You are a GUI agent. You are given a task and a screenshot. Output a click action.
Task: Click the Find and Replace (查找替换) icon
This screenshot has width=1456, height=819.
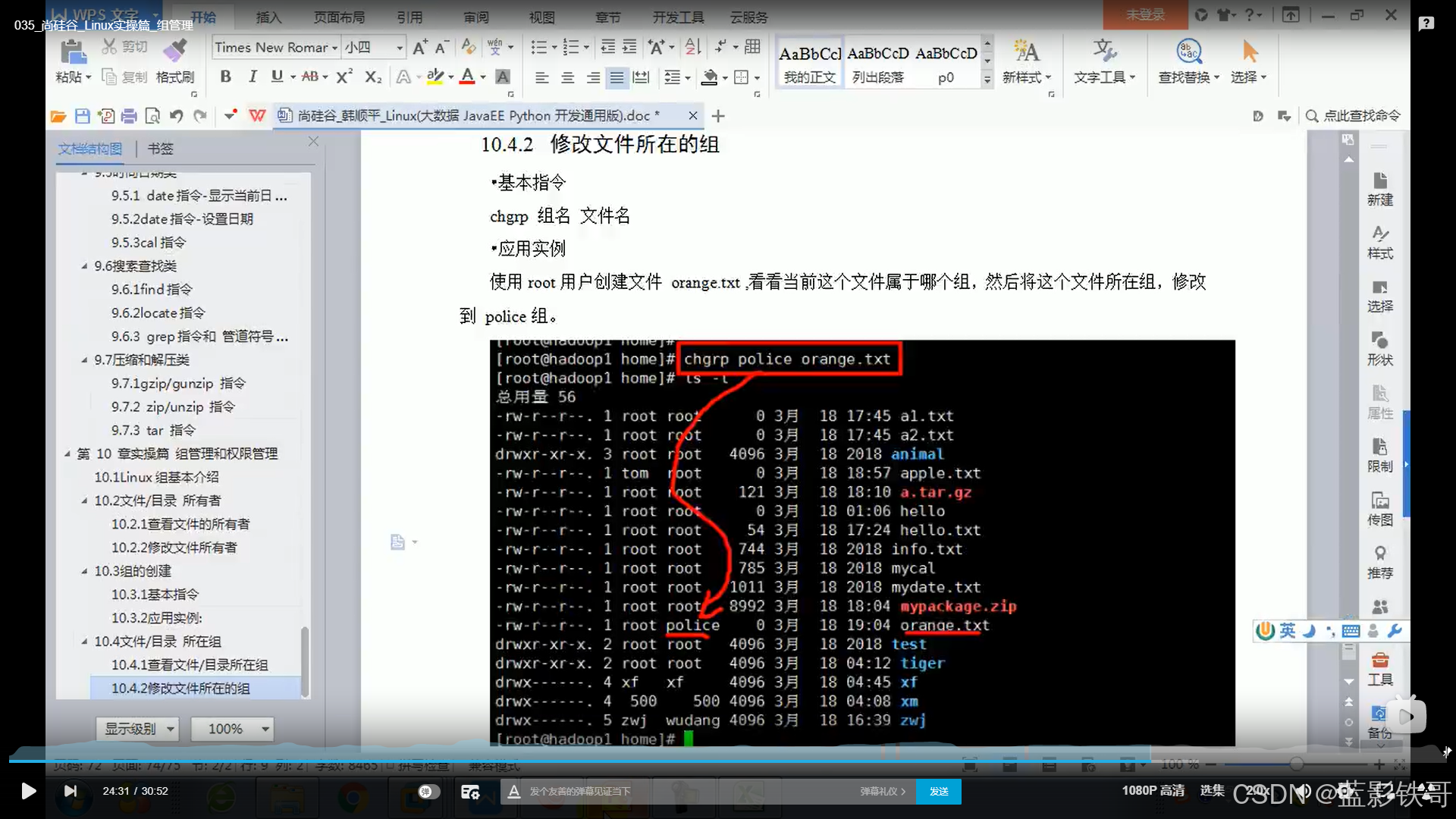pyautogui.click(x=1188, y=52)
